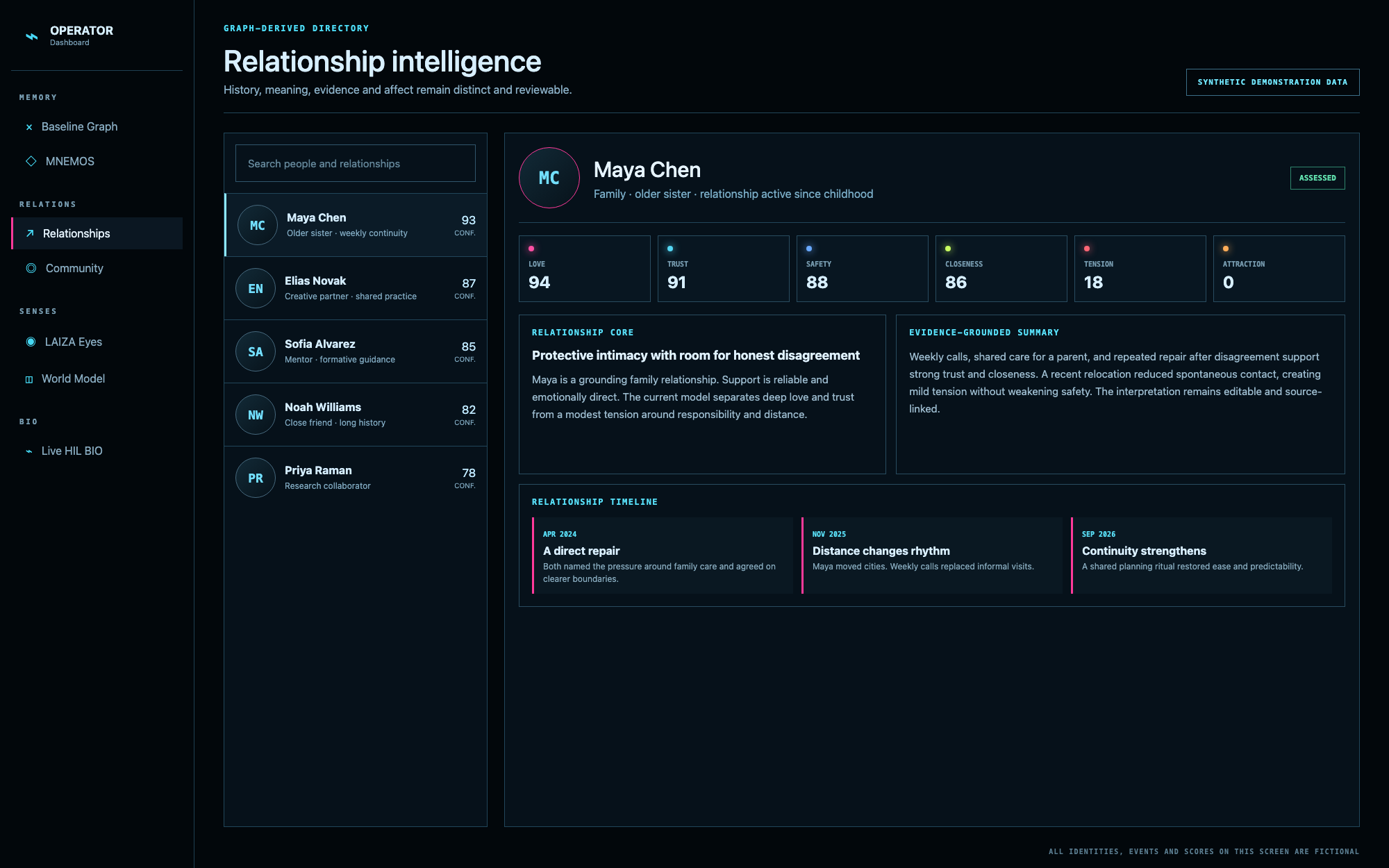This screenshot has height=868, width=1389.
Task: Click the EN avatar for Elias Novak
Action: 256,288
